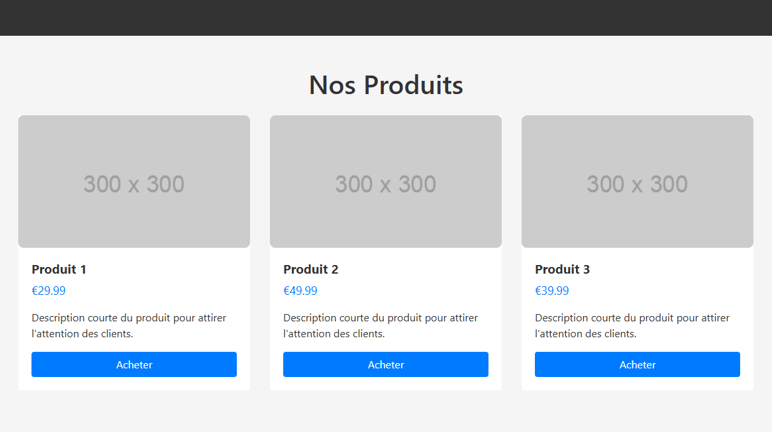The width and height of the screenshot is (772, 432).
Task: Click the Acheter button for Produit 1
Action: pyautogui.click(x=134, y=365)
